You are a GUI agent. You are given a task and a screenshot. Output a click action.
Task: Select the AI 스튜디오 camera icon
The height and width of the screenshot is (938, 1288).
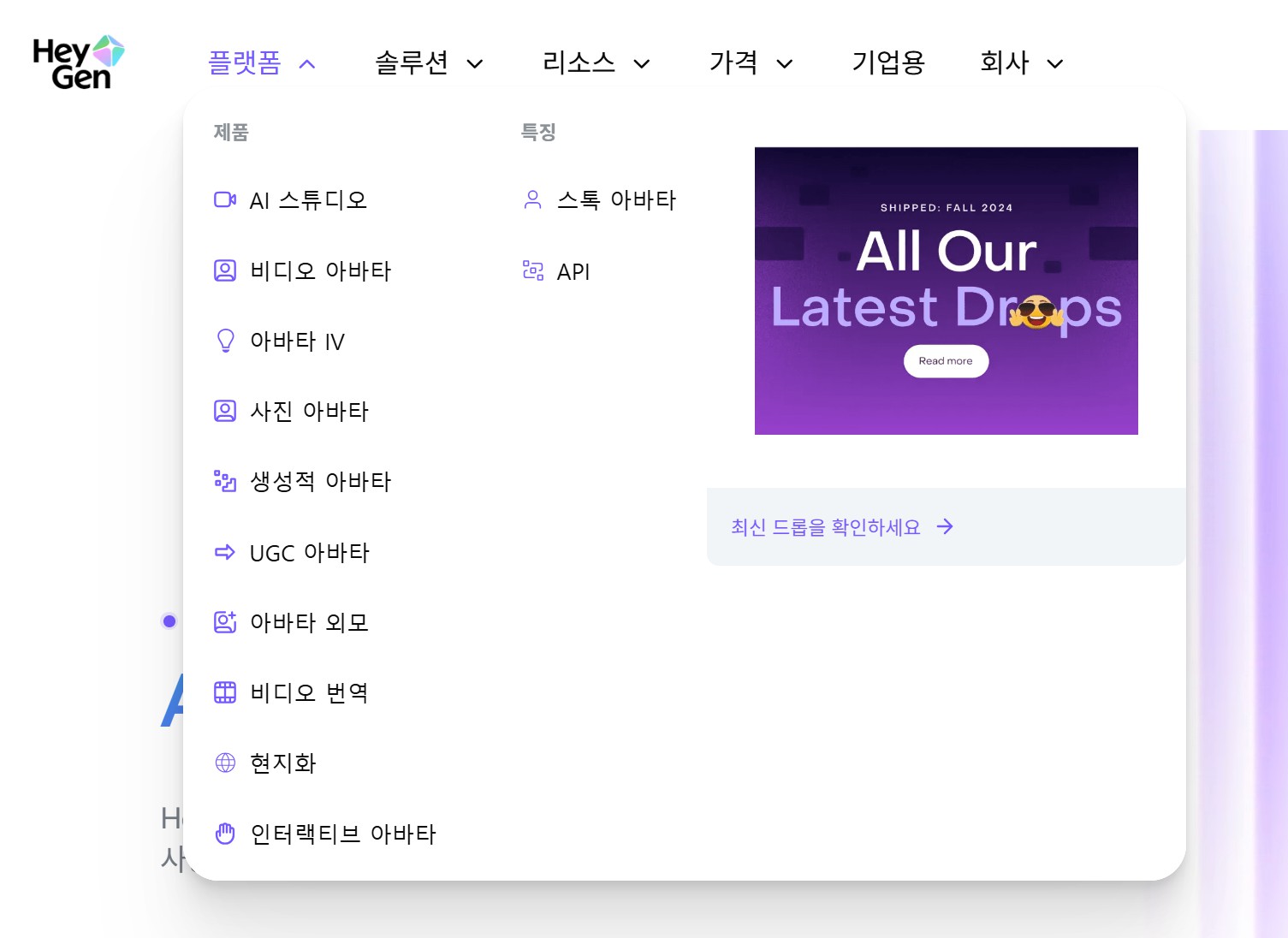coord(224,199)
